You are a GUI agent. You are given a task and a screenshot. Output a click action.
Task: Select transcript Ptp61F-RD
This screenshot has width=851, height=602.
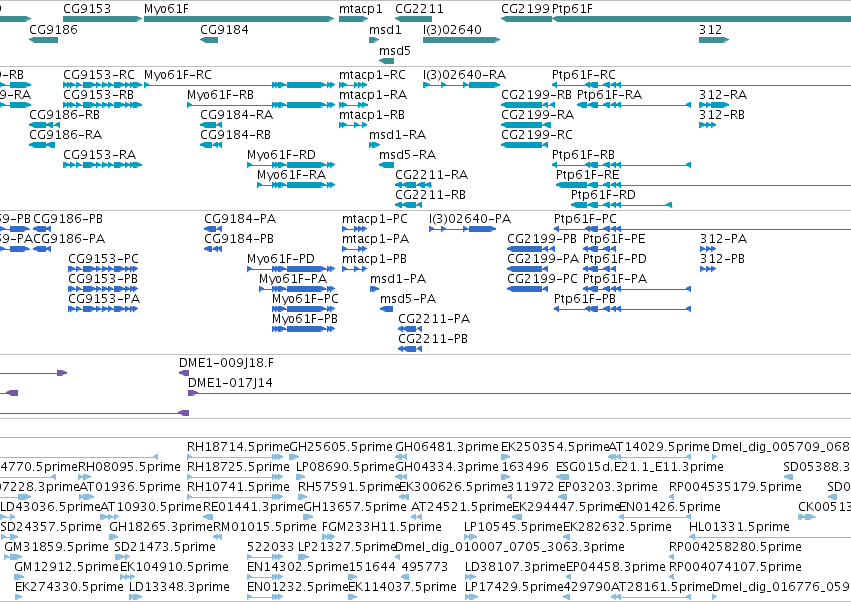621,205
